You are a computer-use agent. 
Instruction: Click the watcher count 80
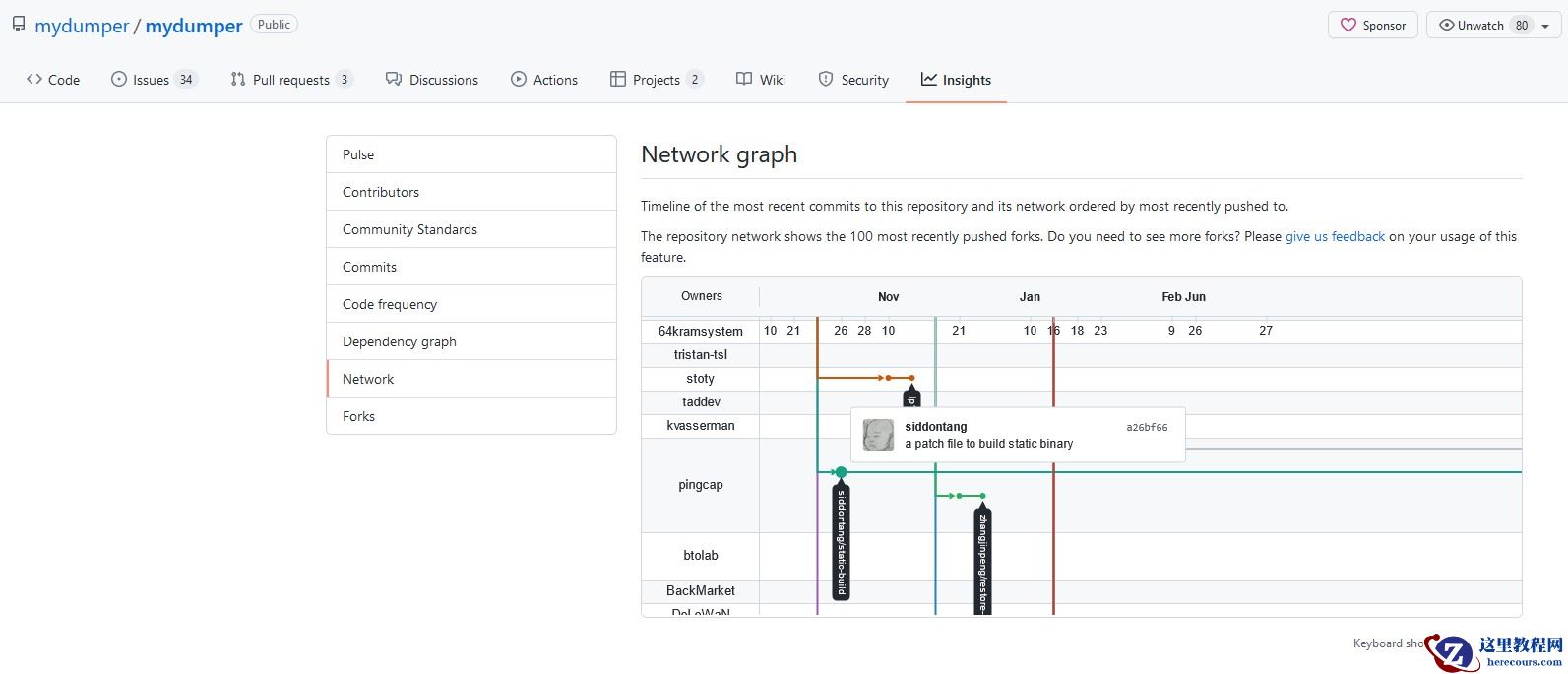coord(1522,25)
